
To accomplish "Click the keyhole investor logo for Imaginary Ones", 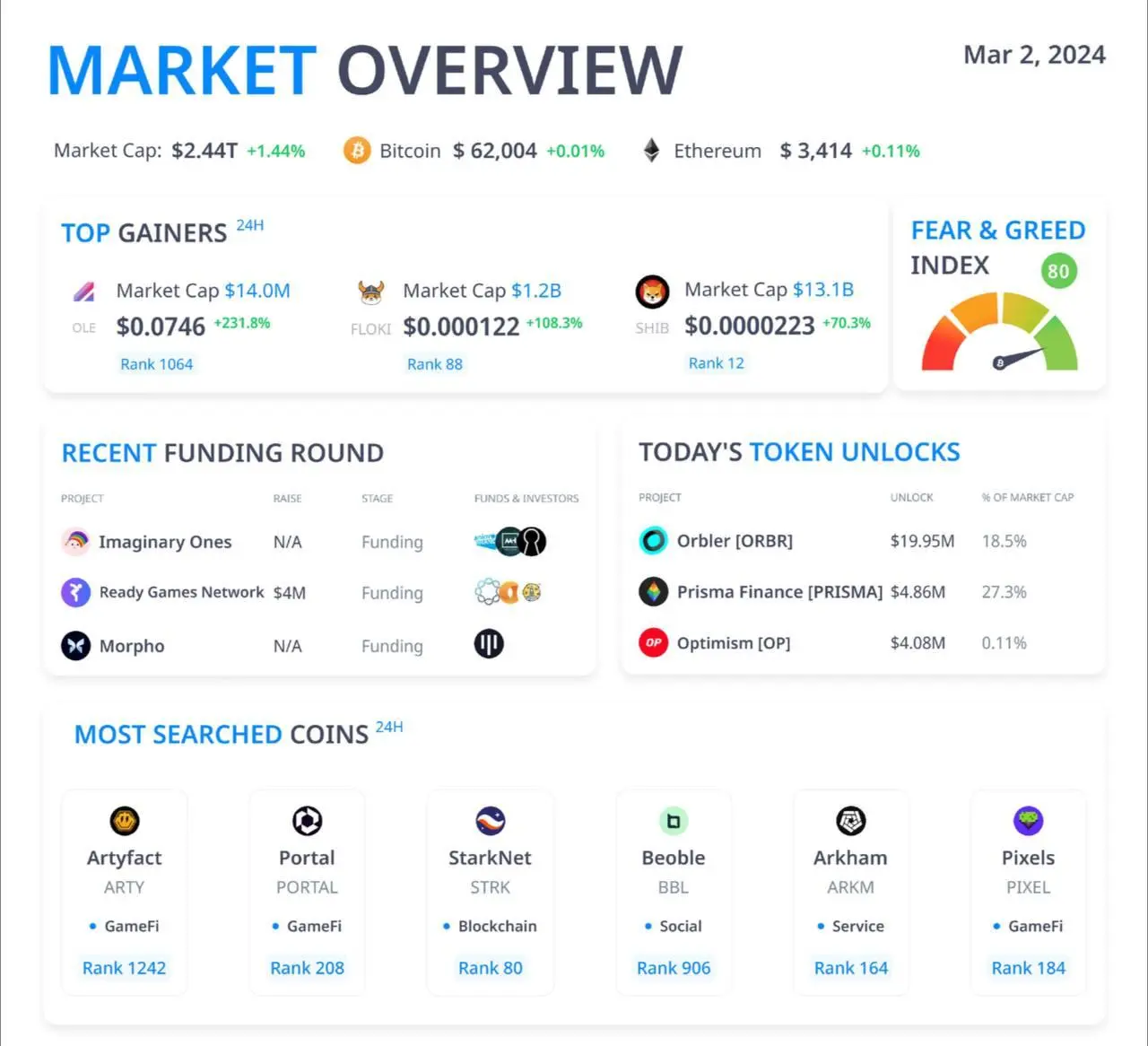I will tap(533, 541).
